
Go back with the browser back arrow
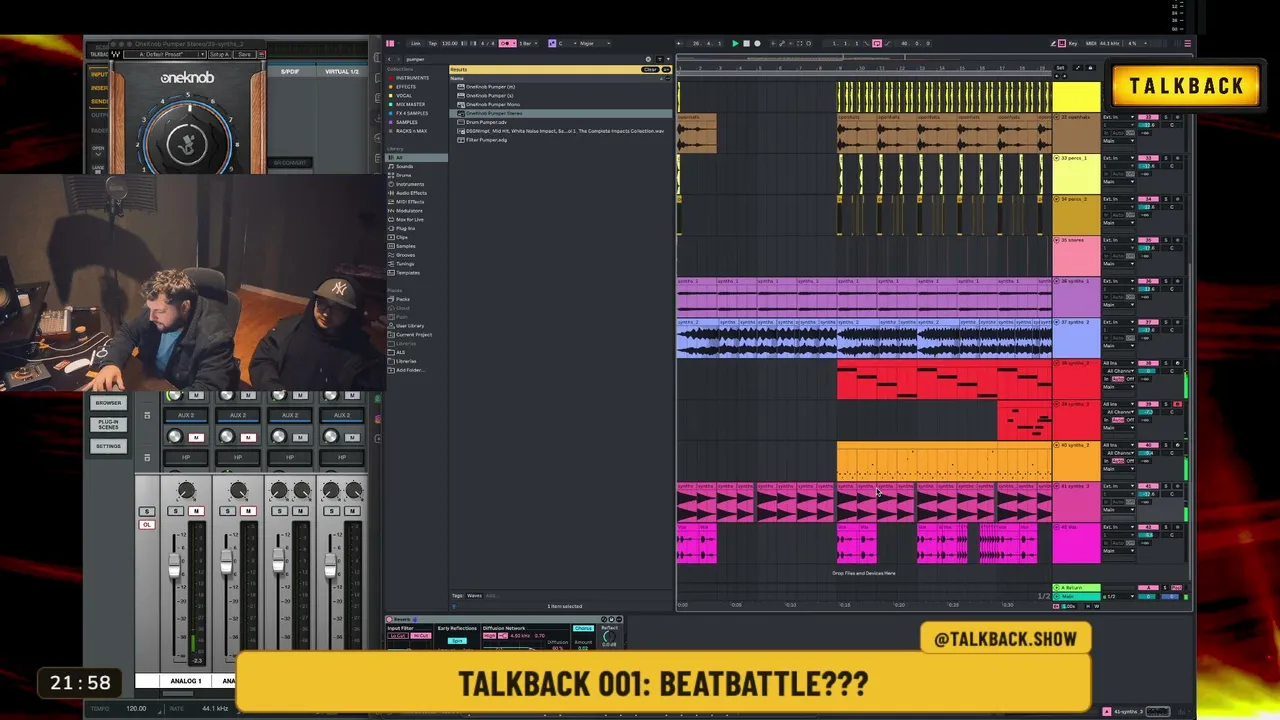(x=390, y=59)
